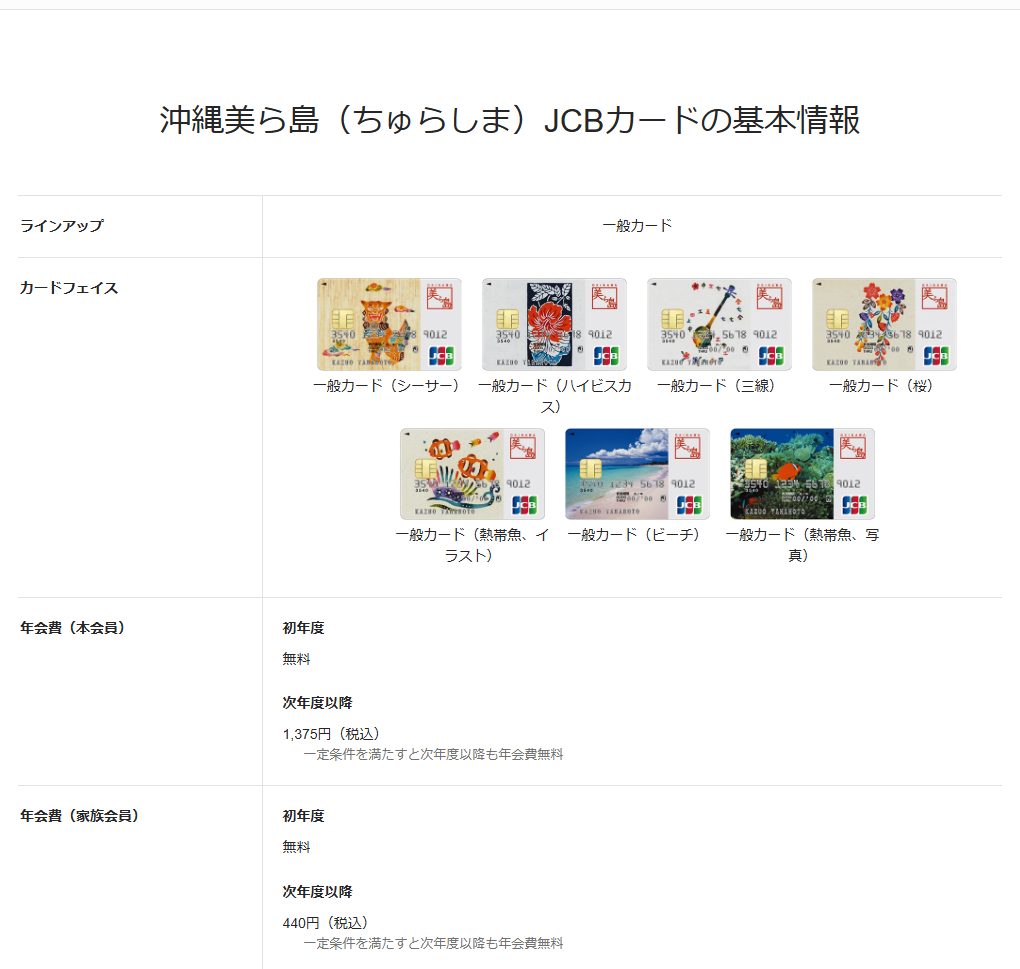Click 次年度以降 under 年会費（家族会員）
Screen dimensions: 1020x969
coord(317,891)
